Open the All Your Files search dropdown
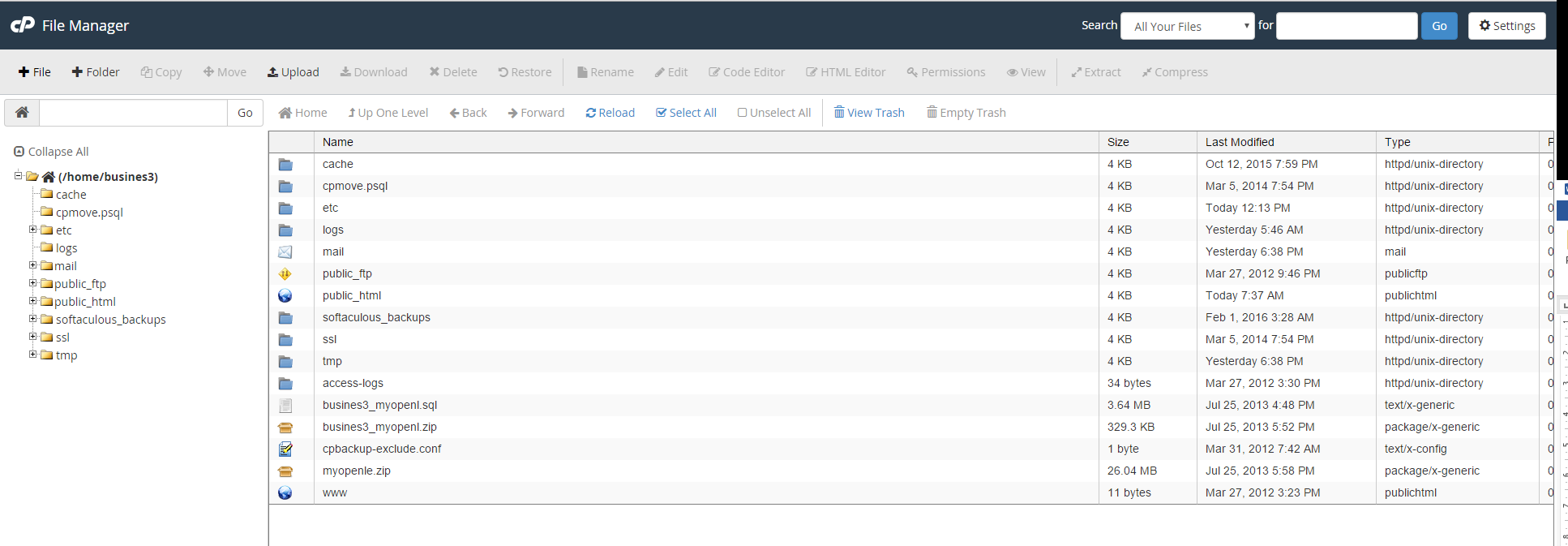 click(1188, 26)
